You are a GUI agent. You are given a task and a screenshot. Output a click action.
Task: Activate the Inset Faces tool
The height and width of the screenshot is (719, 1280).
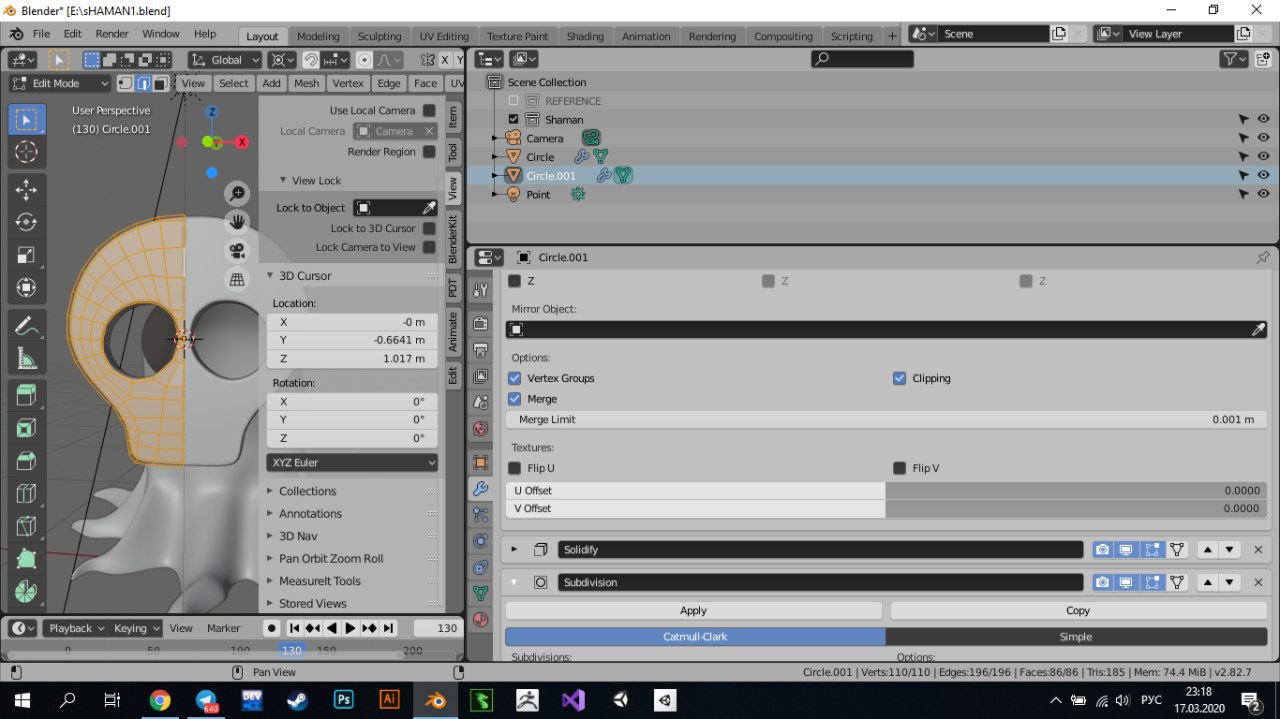pyautogui.click(x=27, y=429)
